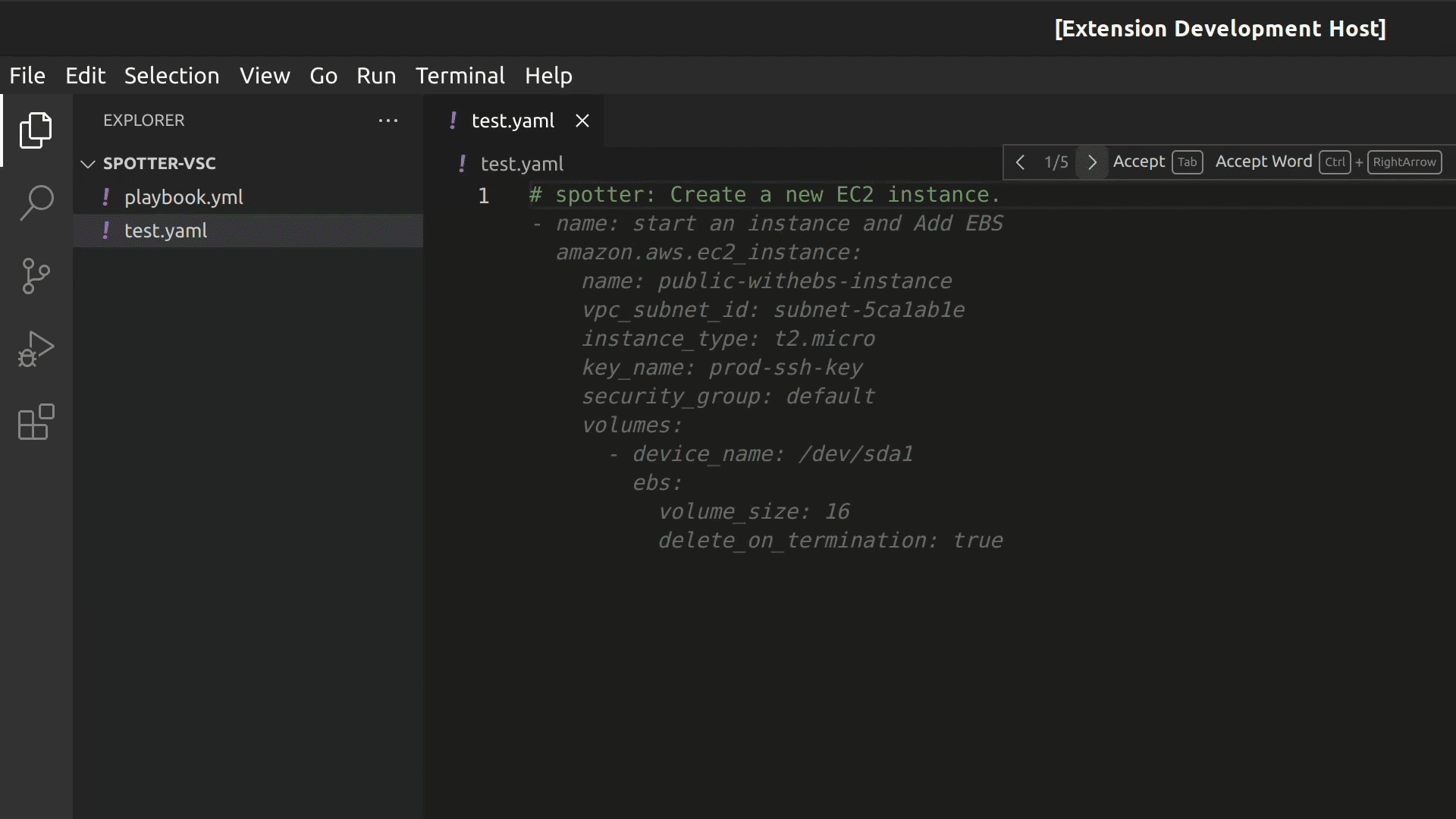Open playbook.yml in the explorer
This screenshot has width=1456, height=819.
pos(184,197)
